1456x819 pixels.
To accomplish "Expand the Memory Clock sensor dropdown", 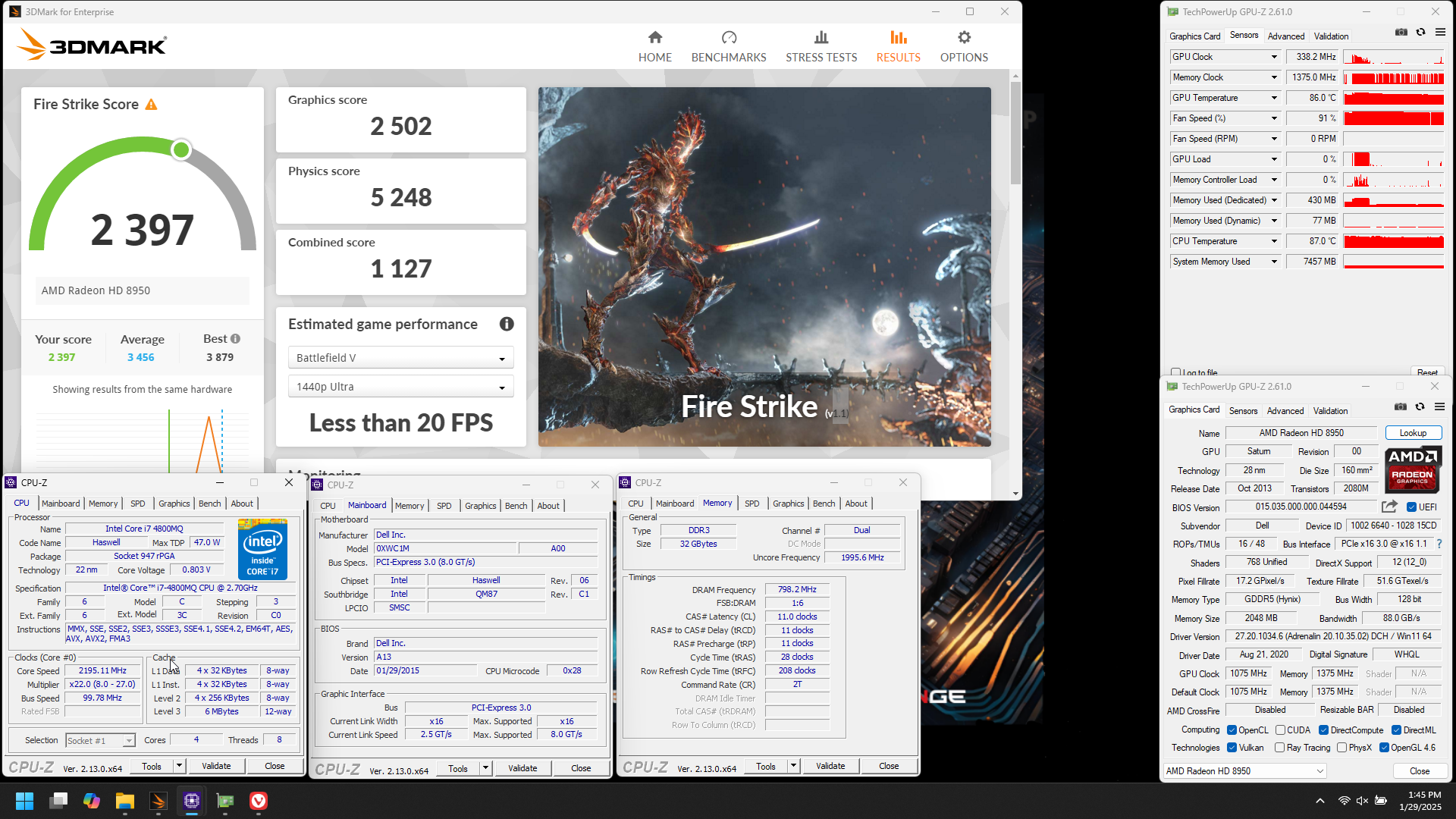I will click(1274, 77).
